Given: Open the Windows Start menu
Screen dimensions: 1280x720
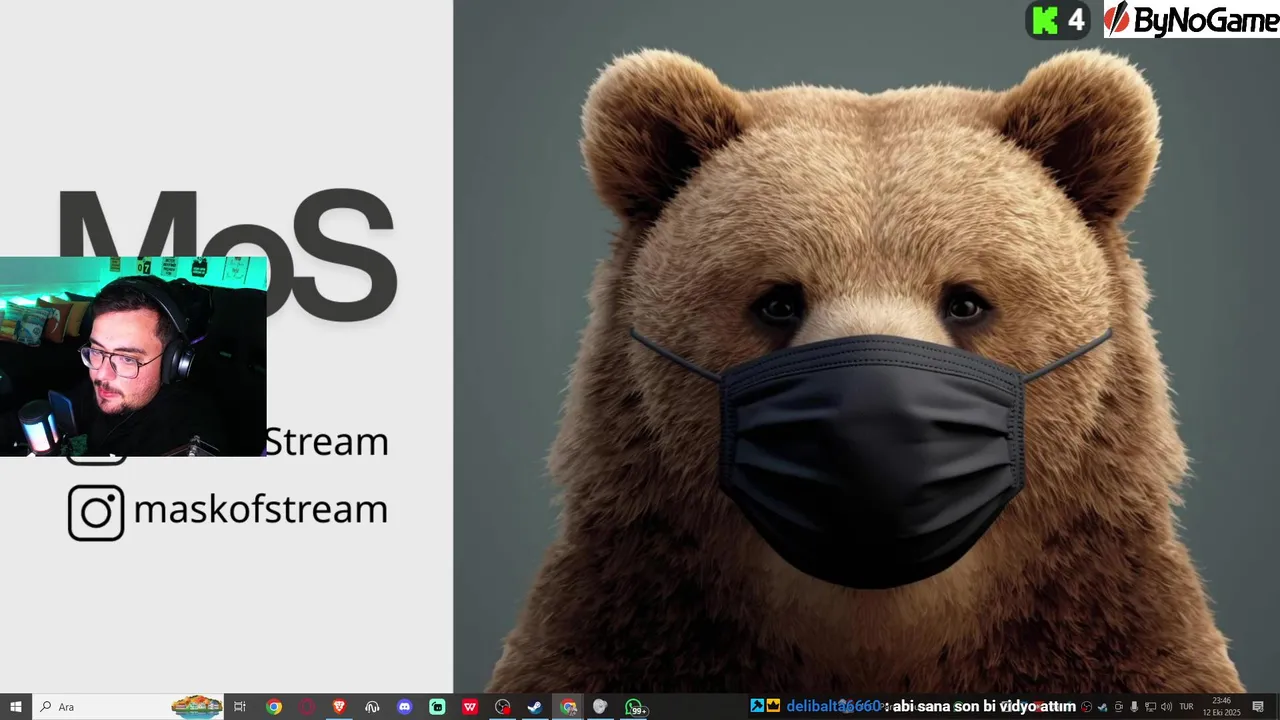Looking at the screenshot, I should 16,707.
